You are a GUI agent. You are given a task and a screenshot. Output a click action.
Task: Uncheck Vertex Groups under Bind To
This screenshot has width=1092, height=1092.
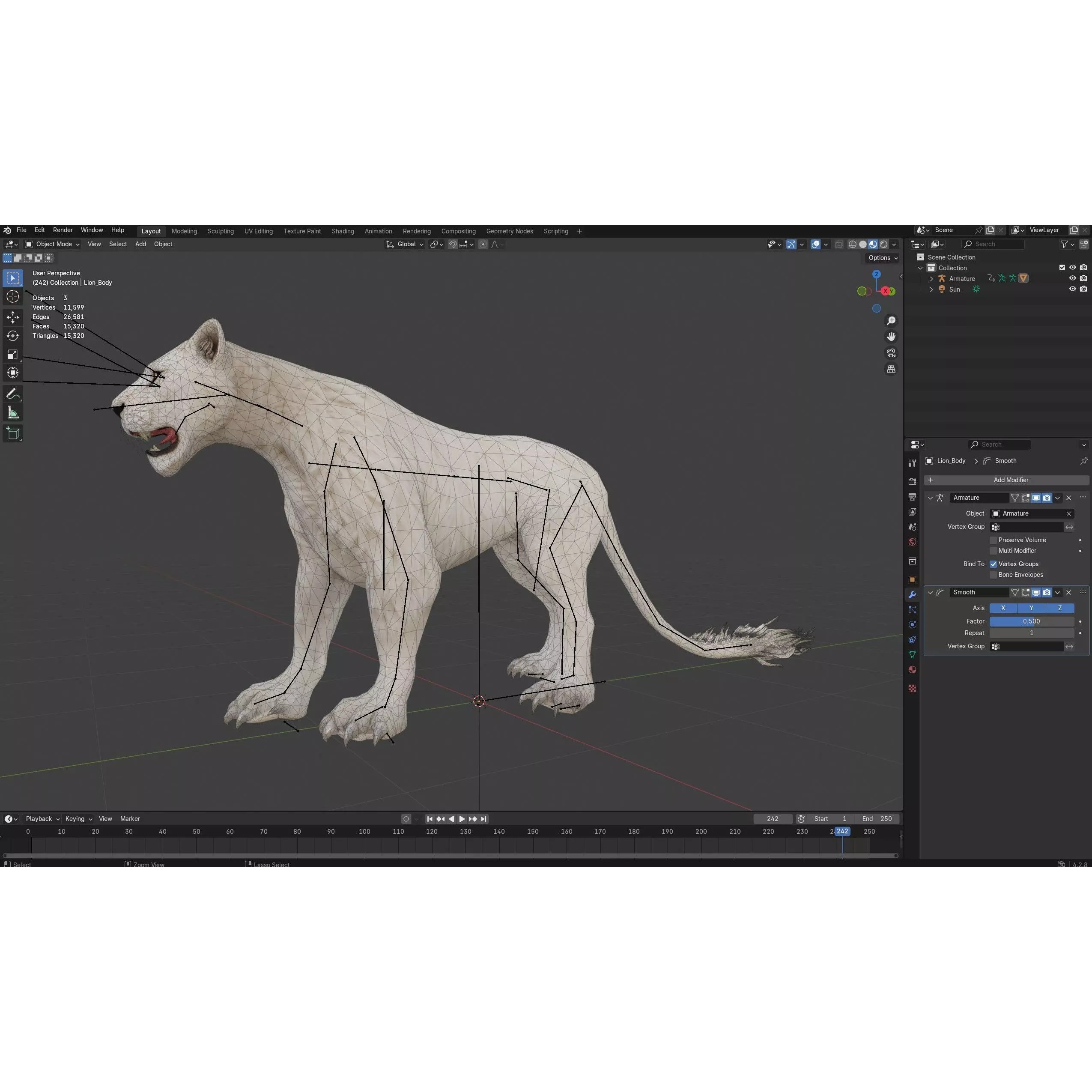pyautogui.click(x=993, y=564)
